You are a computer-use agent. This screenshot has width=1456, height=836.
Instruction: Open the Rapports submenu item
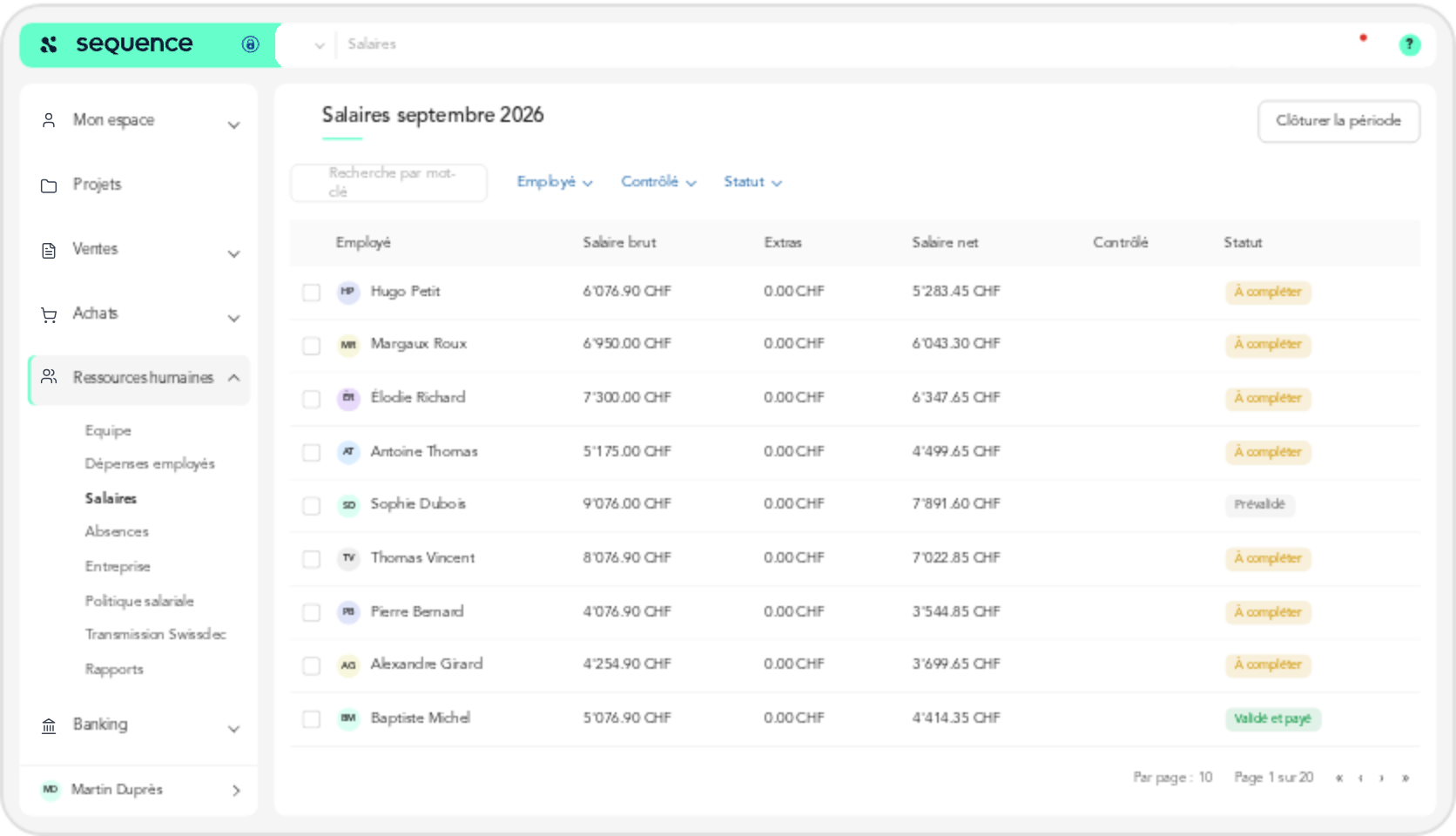pyautogui.click(x=114, y=669)
